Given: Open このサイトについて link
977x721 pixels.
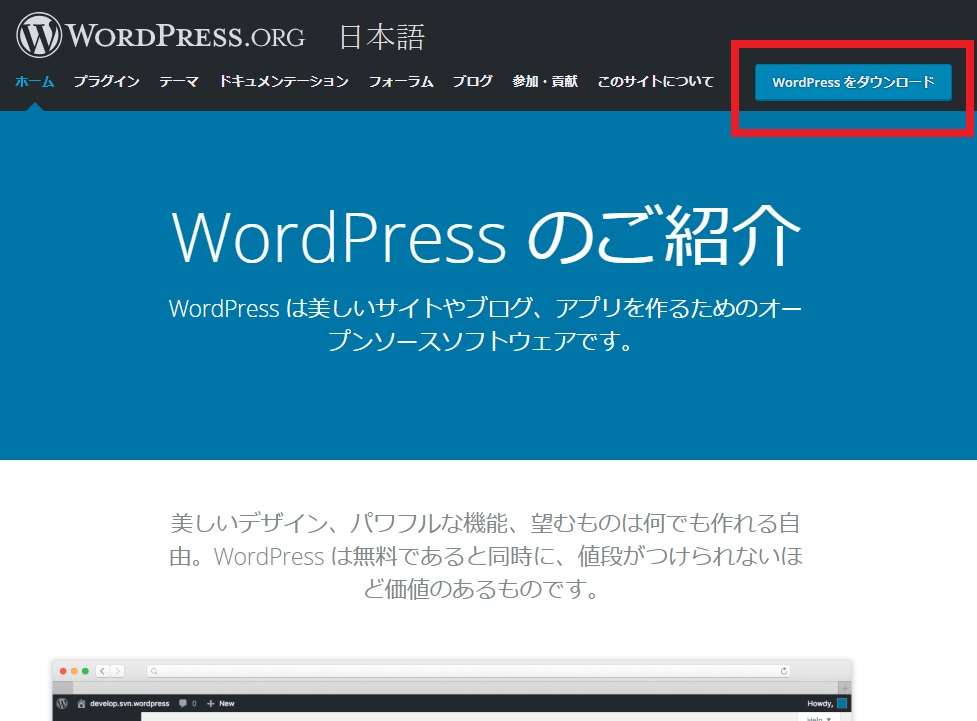Looking at the screenshot, I should tap(655, 81).
